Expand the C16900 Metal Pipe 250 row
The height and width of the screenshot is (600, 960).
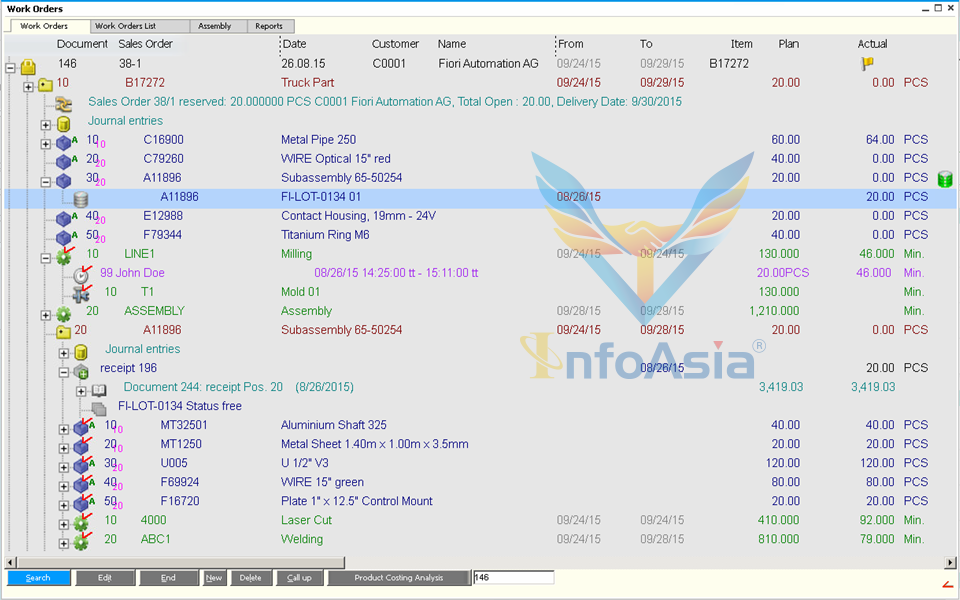(46, 144)
